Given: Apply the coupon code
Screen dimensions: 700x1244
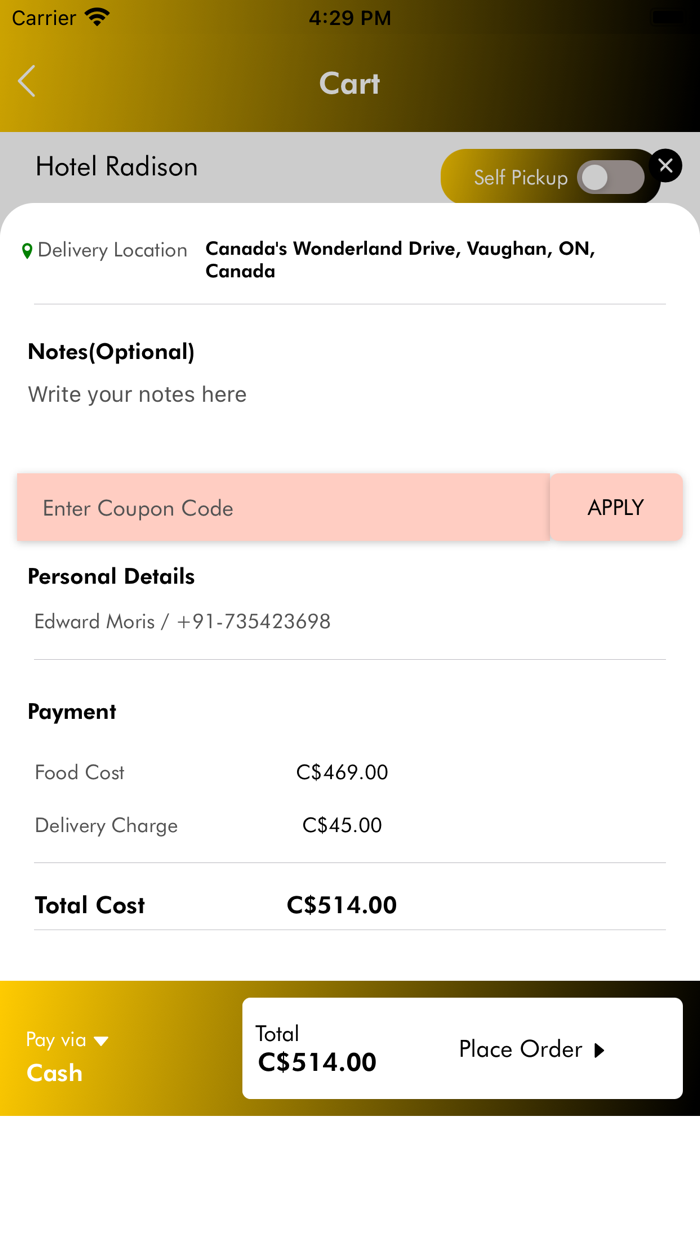Looking at the screenshot, I should 615,507.
